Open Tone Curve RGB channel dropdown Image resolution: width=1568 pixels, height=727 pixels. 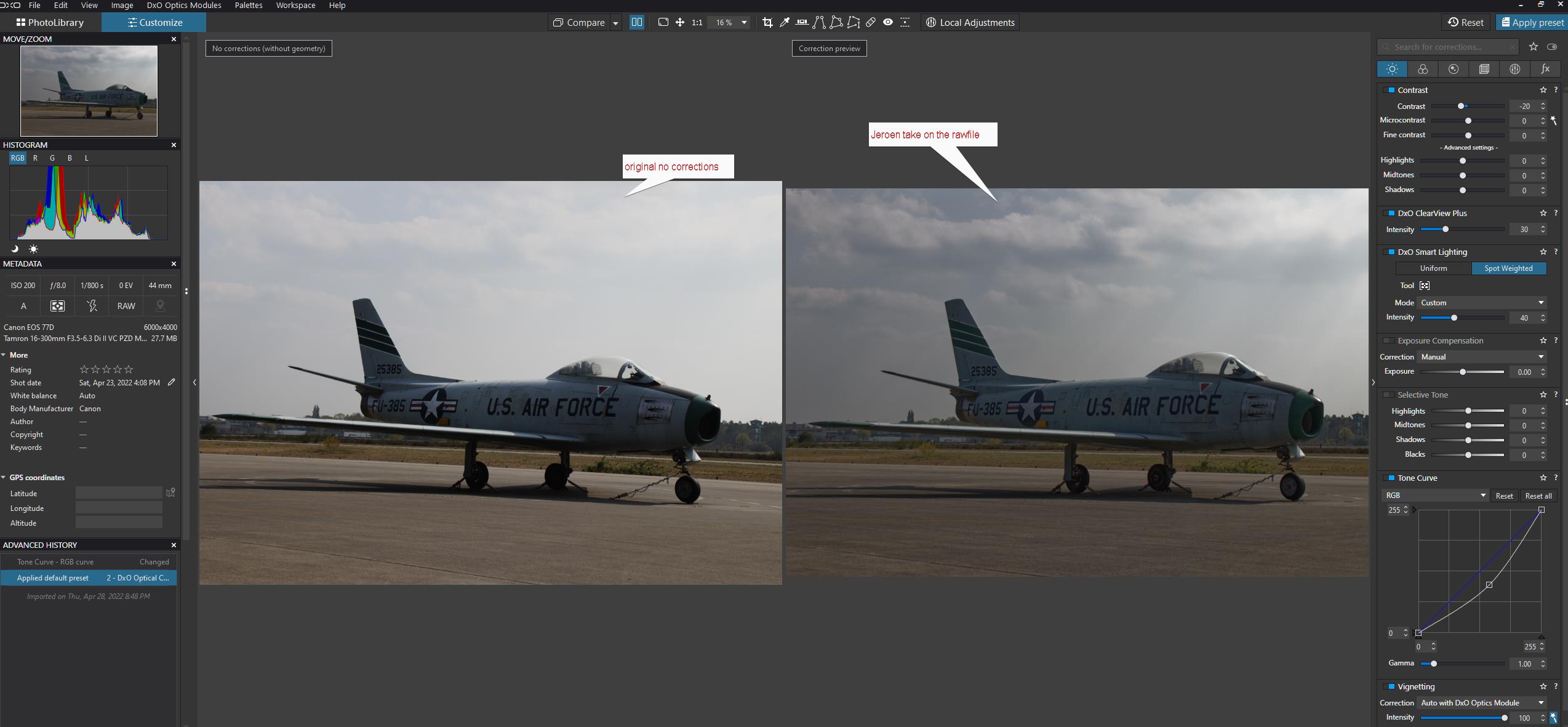[1434, 496]
